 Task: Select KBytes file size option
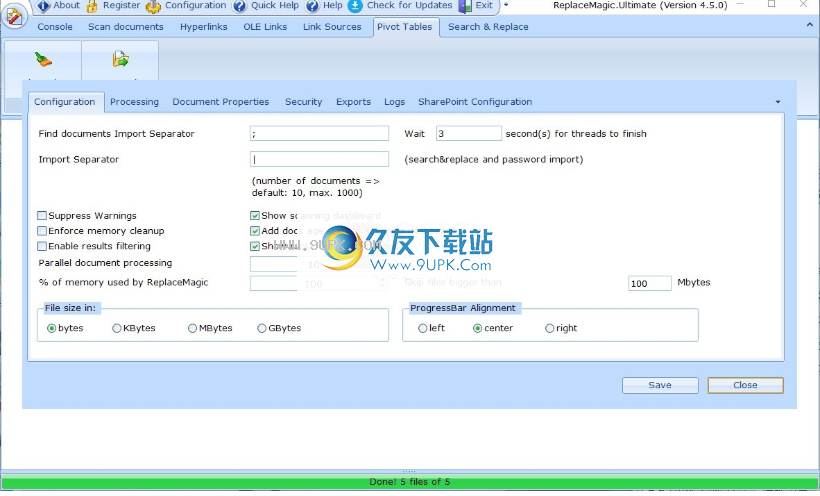tap(117, 329)
